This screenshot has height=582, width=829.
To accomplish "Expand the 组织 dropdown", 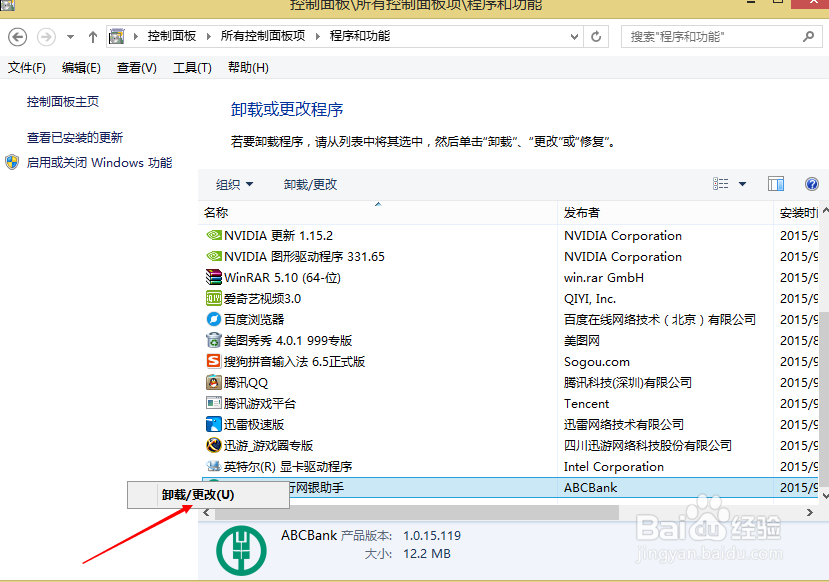I will point(234,184).
